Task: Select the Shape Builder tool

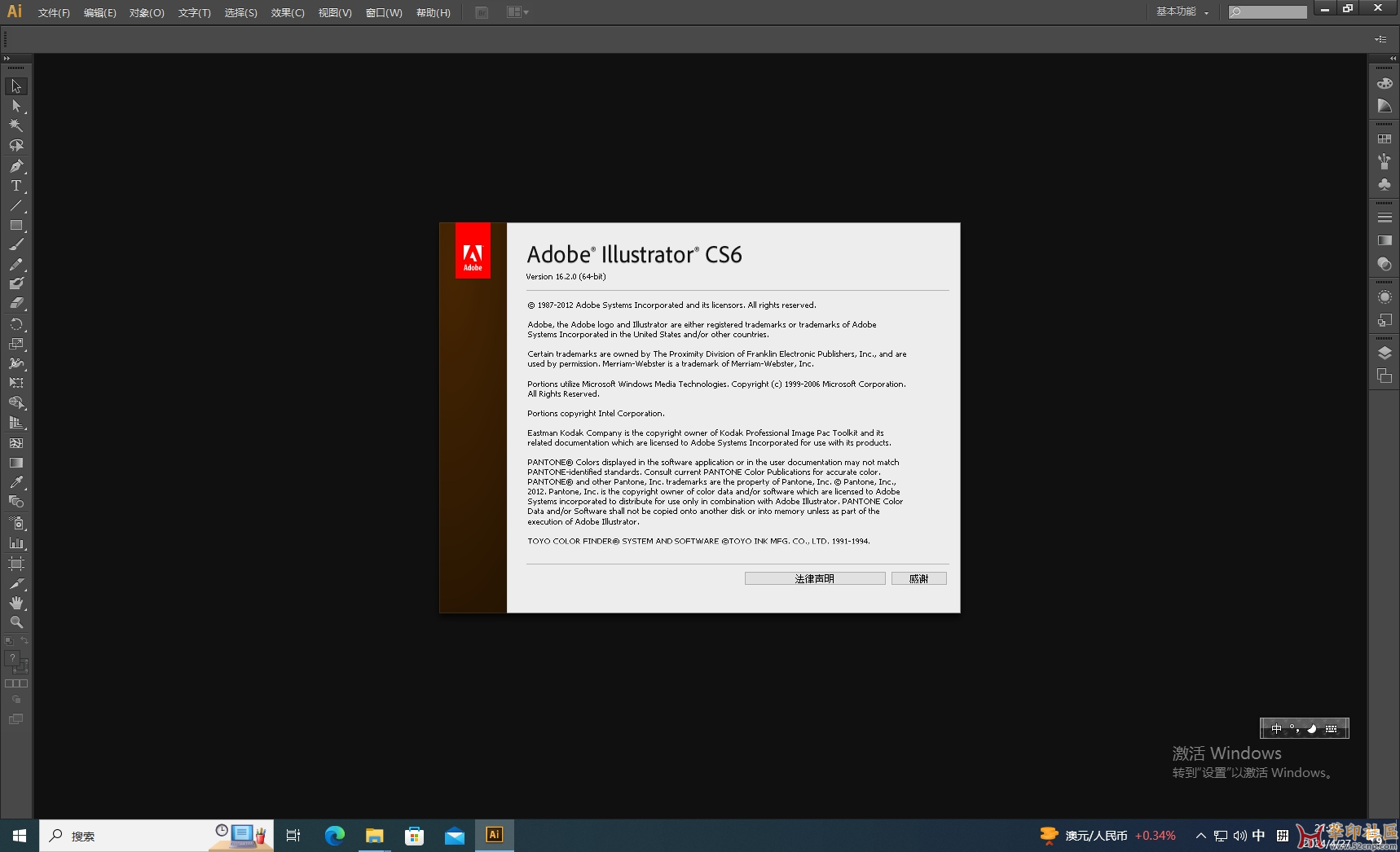Action: (x=16, y=403)
